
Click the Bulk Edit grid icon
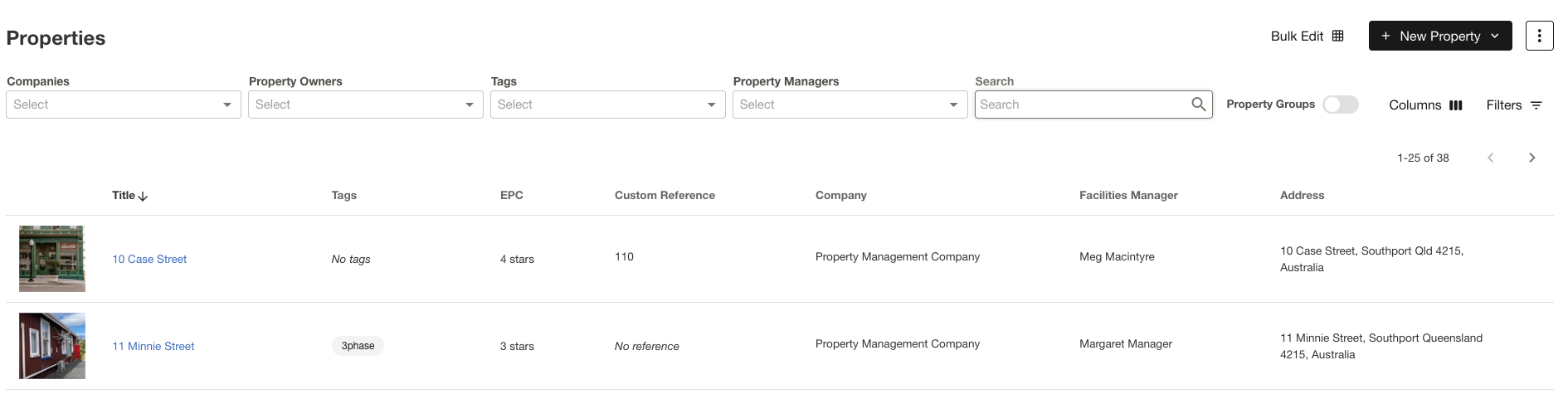point(1337,36)
